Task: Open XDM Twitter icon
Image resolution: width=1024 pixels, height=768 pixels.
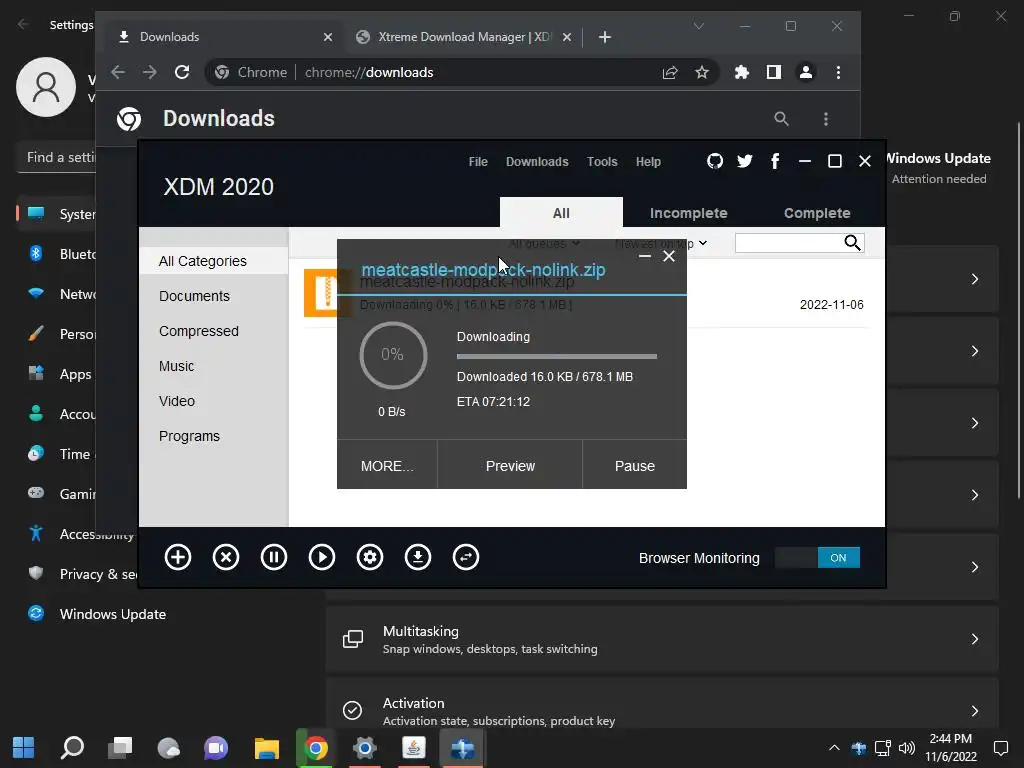Action: [x=744, y=161]
